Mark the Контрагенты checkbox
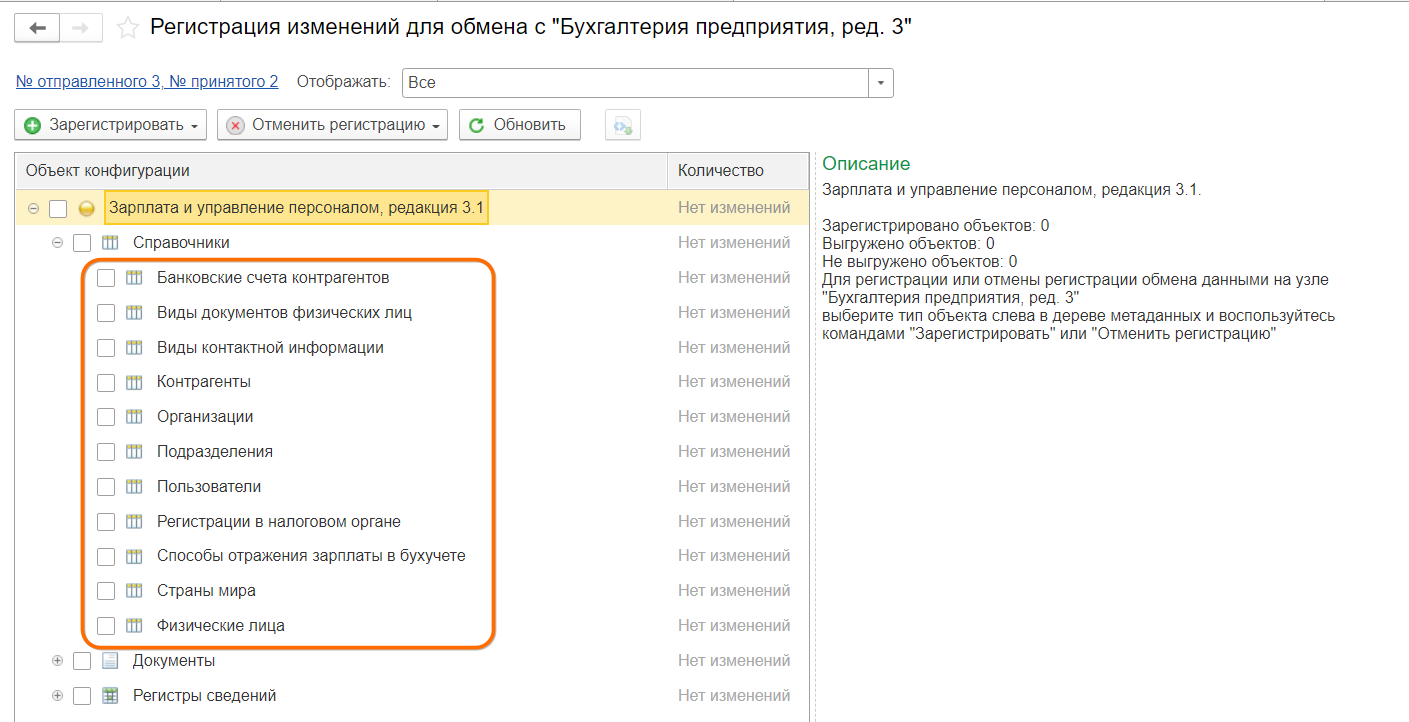 (x=106, y=382)
